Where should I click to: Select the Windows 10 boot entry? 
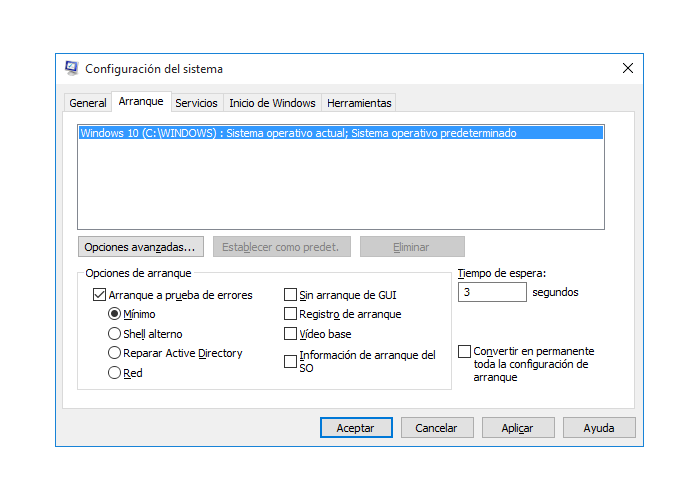pyautogui.click(x=298, y=133)
